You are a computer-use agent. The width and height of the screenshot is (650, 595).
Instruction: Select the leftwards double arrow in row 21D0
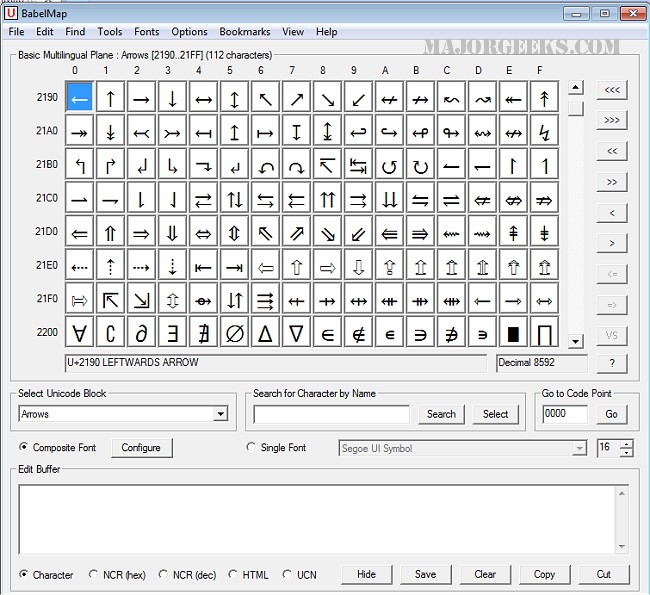(x=79, y=233)
